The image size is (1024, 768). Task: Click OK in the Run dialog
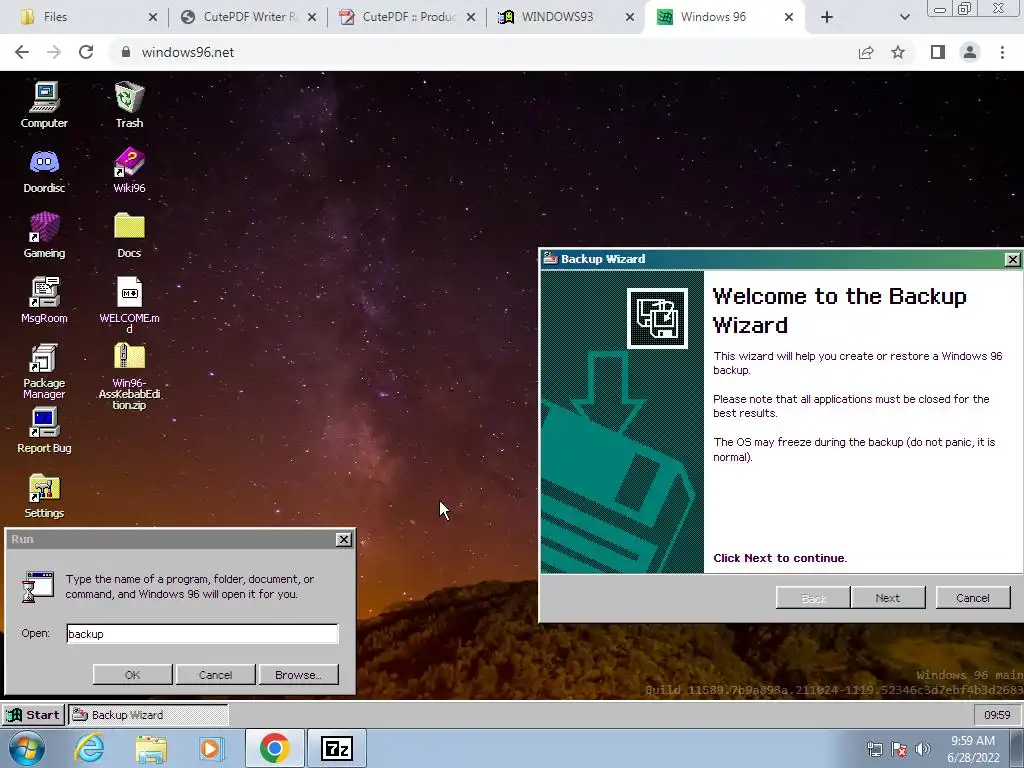point(133,675)
